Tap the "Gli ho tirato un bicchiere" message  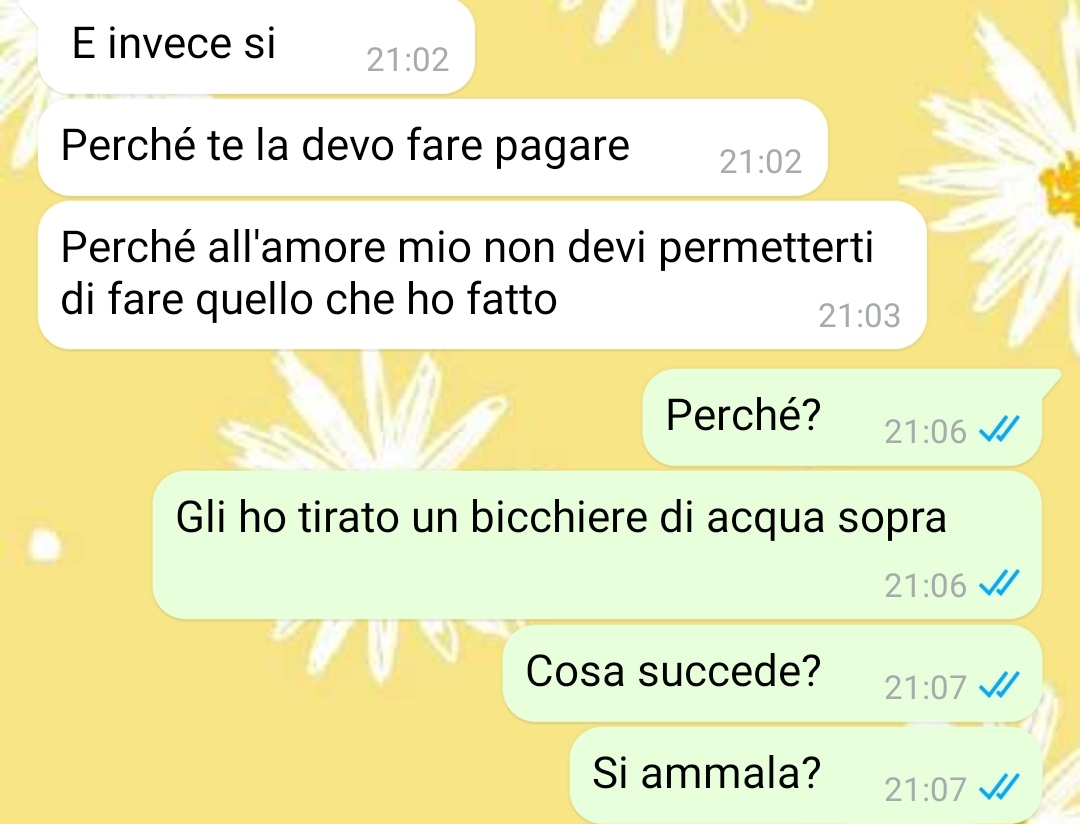(x=596, y=545)
